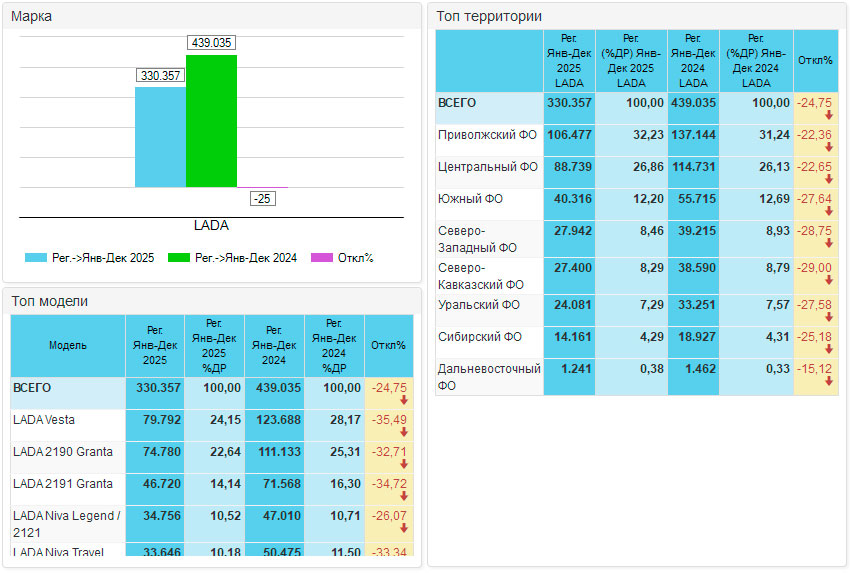Select the Топ модели panel title
This screenshot has width=850, height=573.
click(50, 301)
